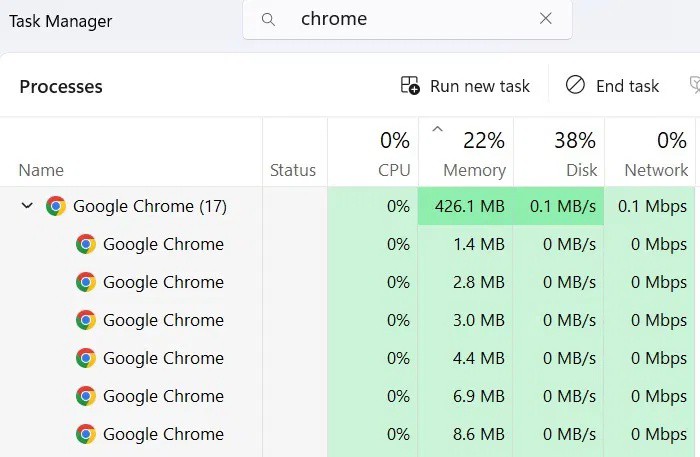Image resolution: width=700 pixels, height=457 pixels.
Task: Click the sort arrow above Memory
Action: [438, 129]
